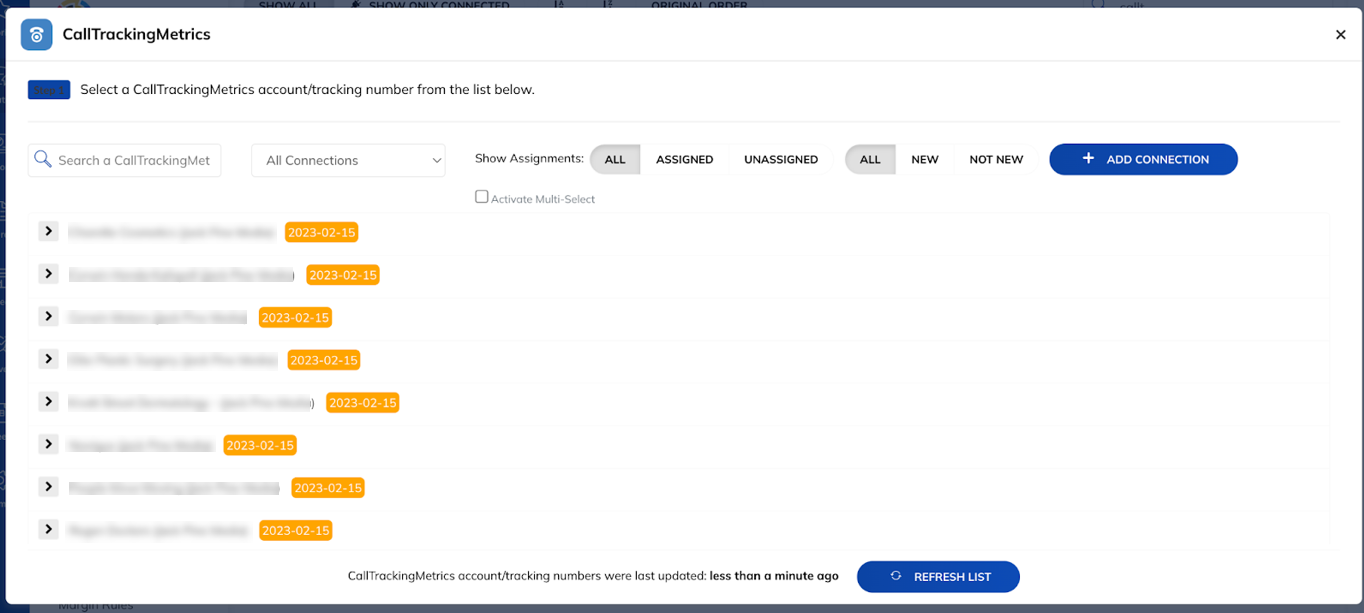Focus the Search a CallTrackingMetrics field
The height and width of the screenshot is (613, 1364).
coord(124,160)
